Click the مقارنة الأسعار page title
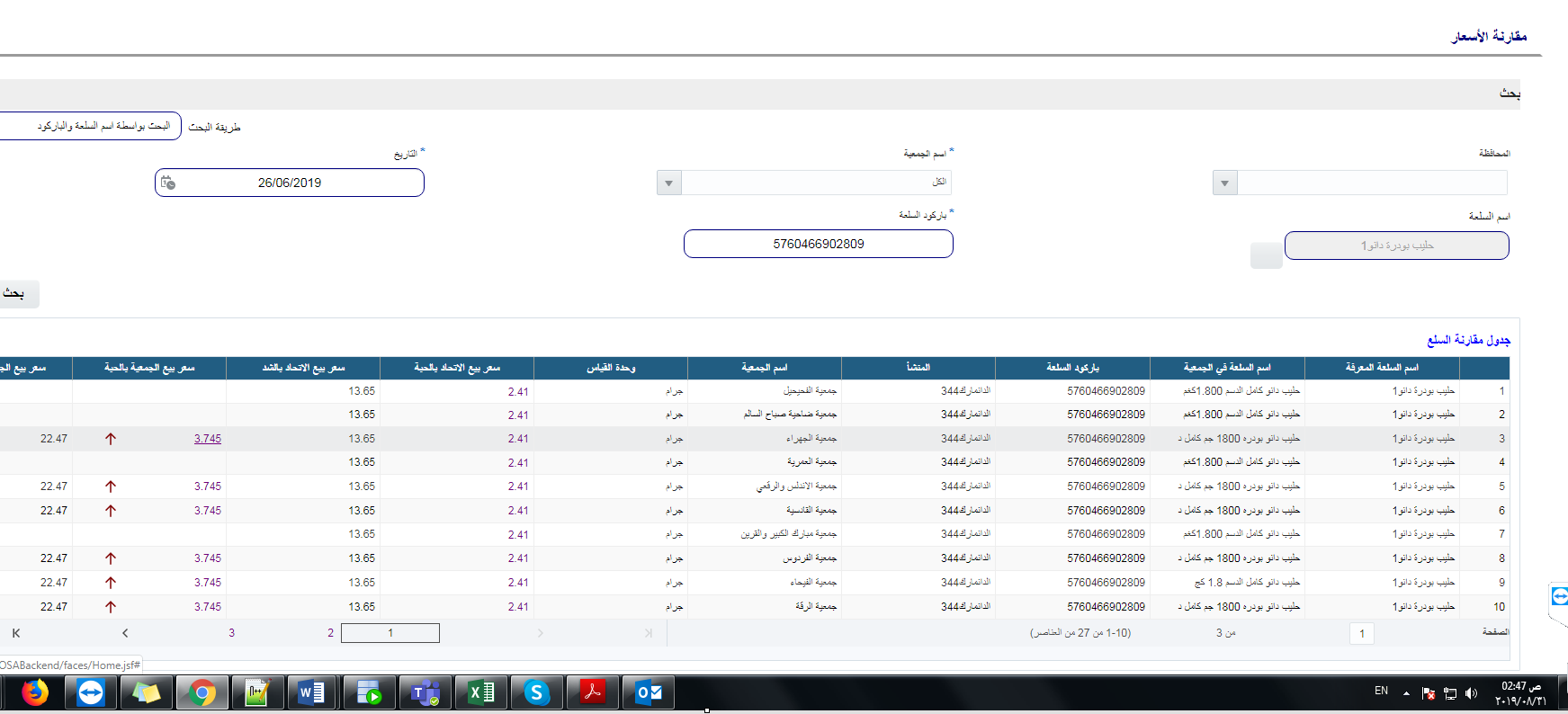 1489,36
